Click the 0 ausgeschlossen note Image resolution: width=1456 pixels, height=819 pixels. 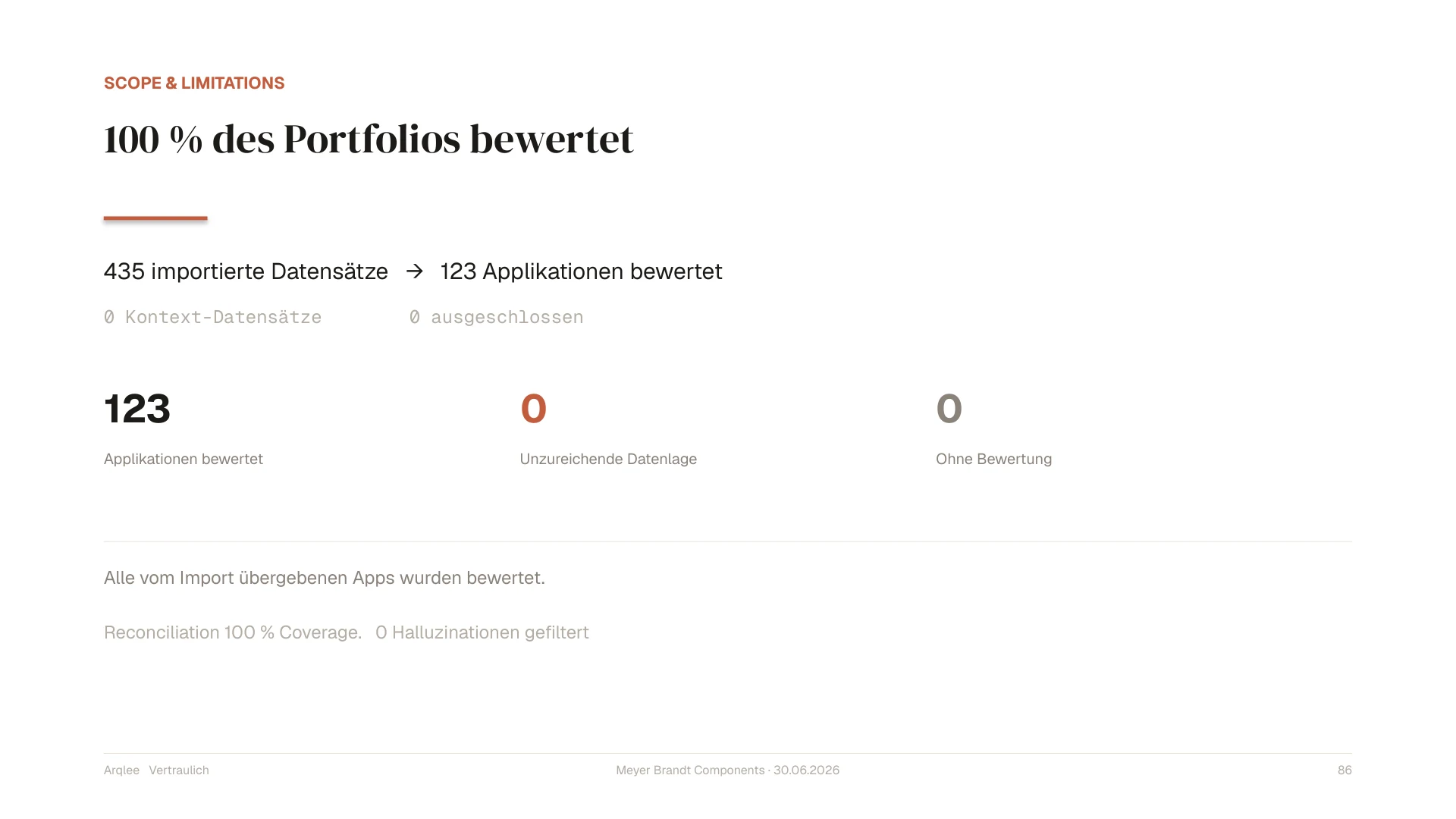pyautogui.click(x=496, y=317)
